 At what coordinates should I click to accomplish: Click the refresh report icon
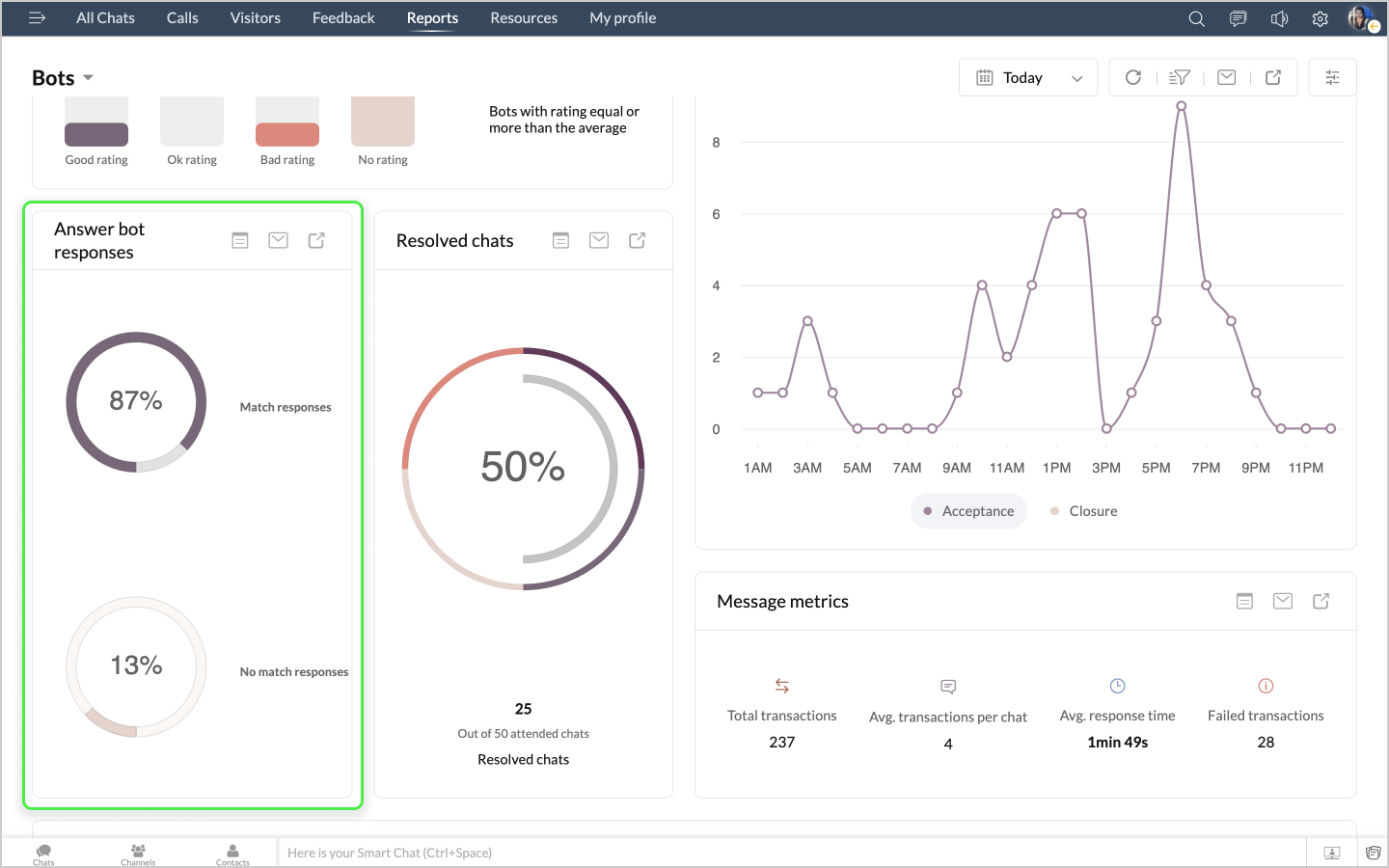pos(1133,77)
